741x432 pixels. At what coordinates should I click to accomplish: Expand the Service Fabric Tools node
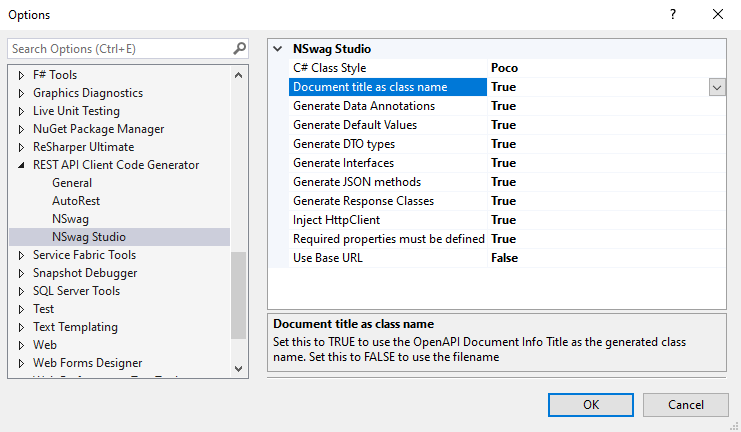[21, 255]
